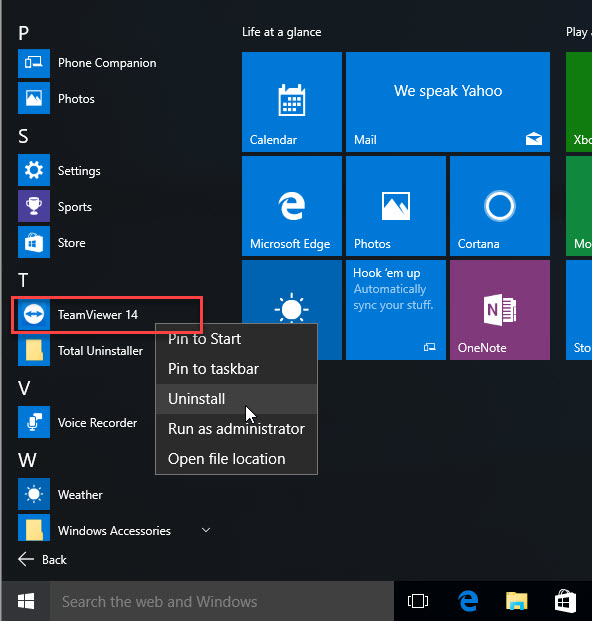The image size is (592, 621).
Task: Open Voice Recorder microphone icon
Action: pyautogui.click(x=34, y=422)
